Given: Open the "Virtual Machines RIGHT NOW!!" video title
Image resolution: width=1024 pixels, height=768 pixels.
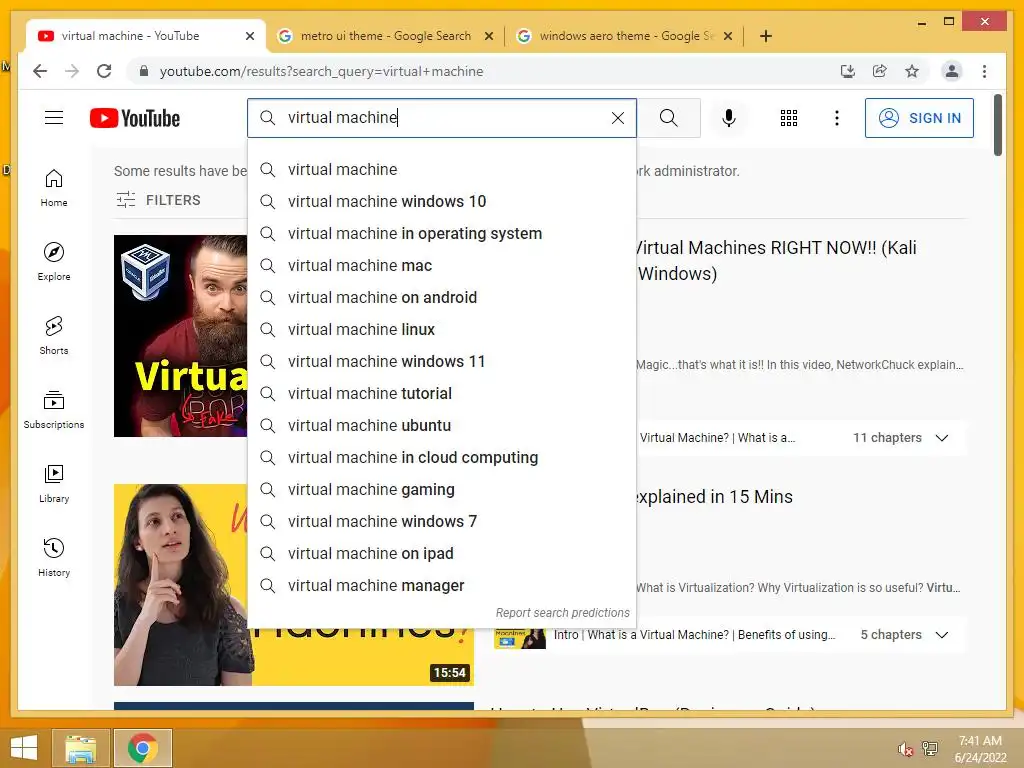Looking at the screenshot, I should pos(776,261).
